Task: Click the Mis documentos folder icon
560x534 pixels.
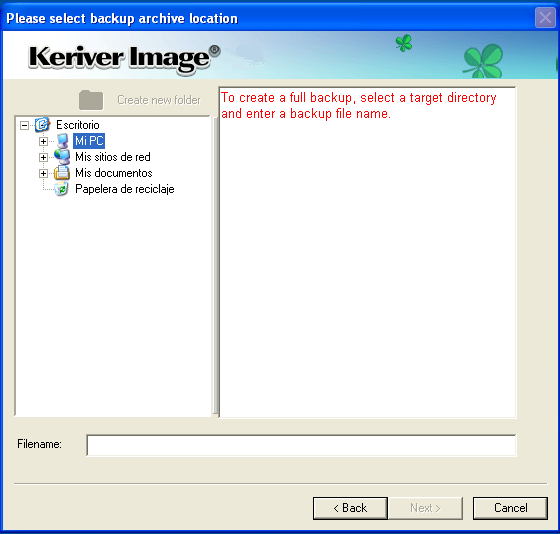Action: (62, 173)
